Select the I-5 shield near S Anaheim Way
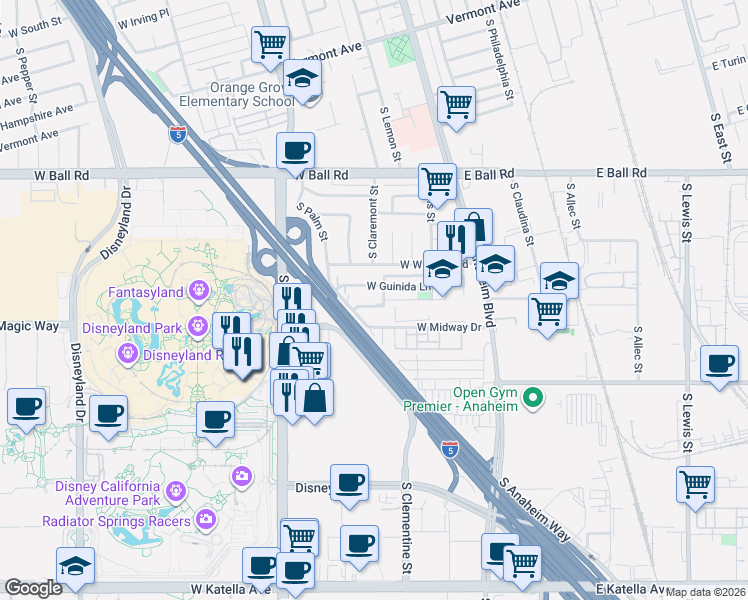The height and width of the screenshot is (600, 748). pyautogui.click(x=449, y=450)
